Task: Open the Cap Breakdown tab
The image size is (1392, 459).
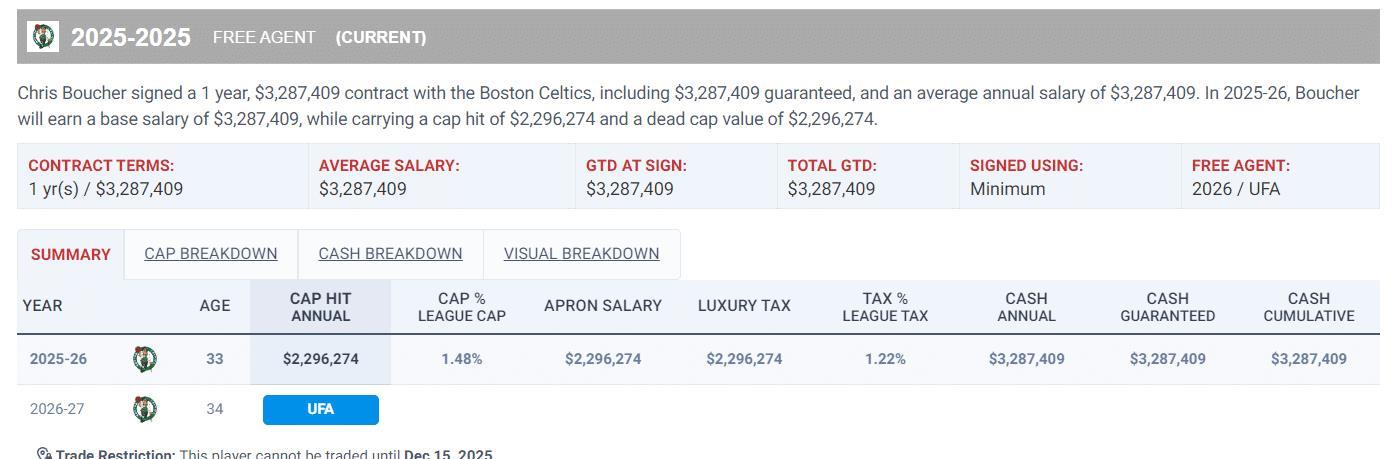Action: tap(211, 254)
